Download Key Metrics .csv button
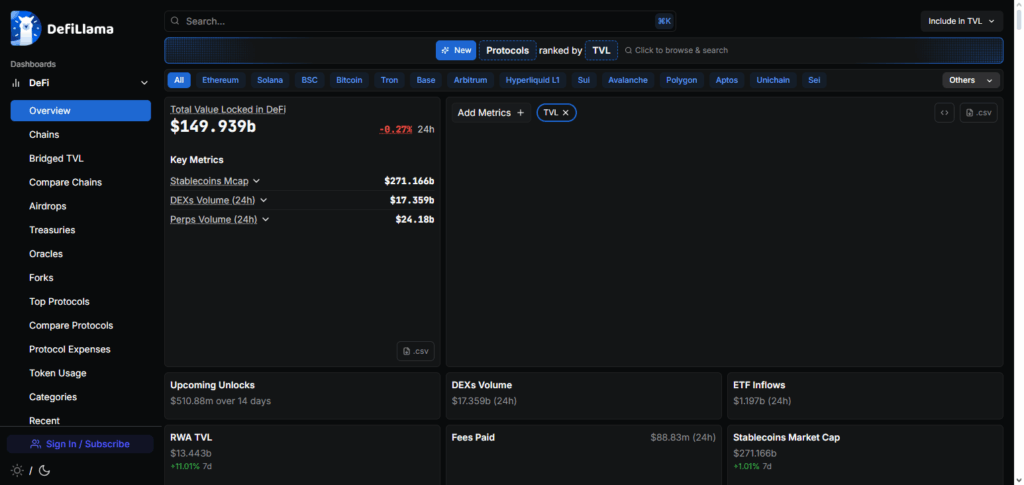This screenshot has width=1024, height=485. 415,351
